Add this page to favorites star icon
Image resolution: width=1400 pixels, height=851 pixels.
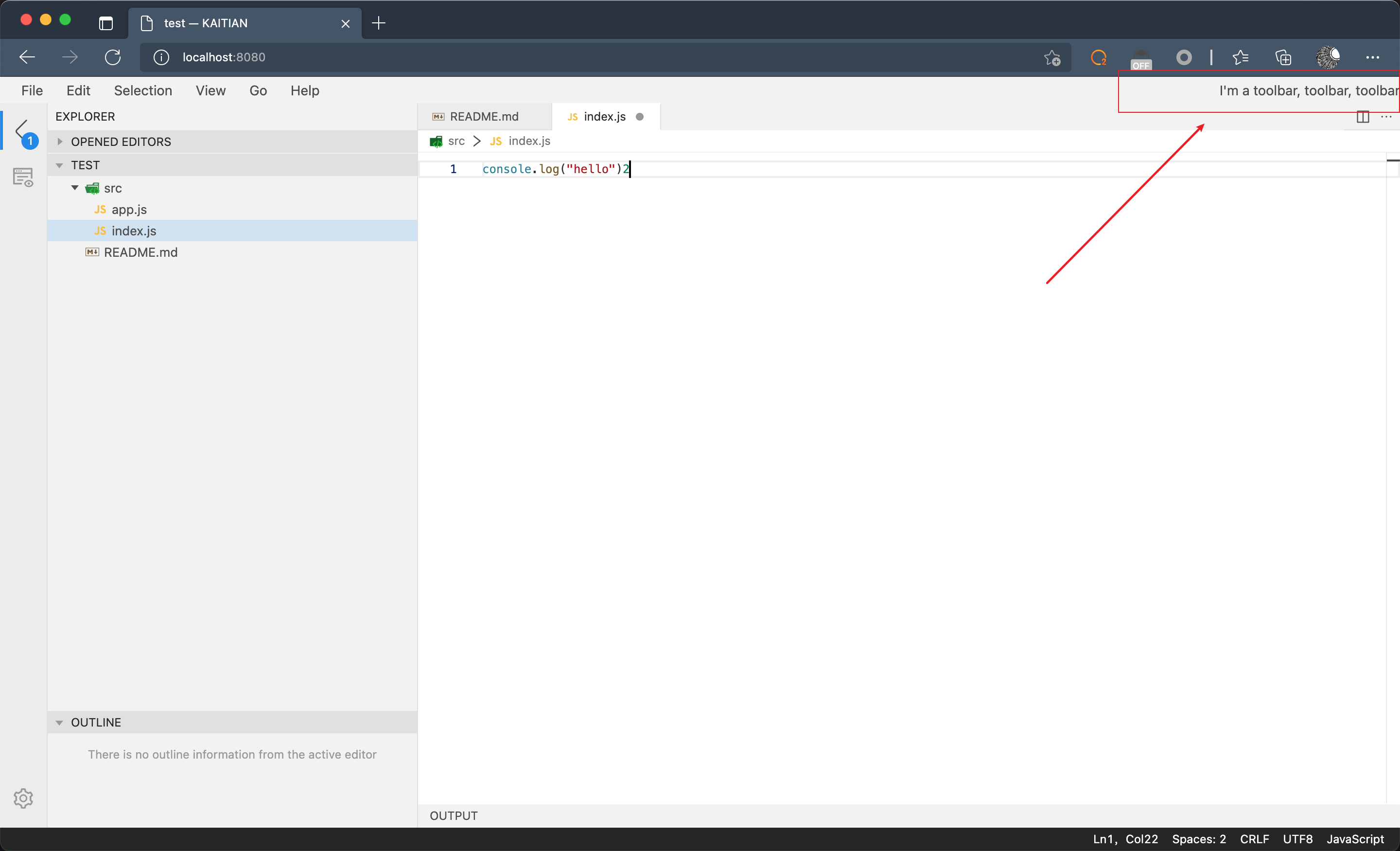(x=1052, y=57)
